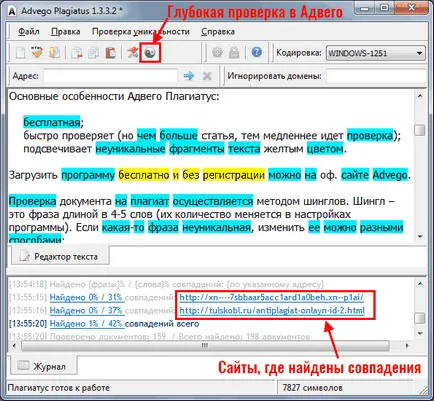
Task: Click the log horizontal scrollbar thumb
Action: [205, 346]
